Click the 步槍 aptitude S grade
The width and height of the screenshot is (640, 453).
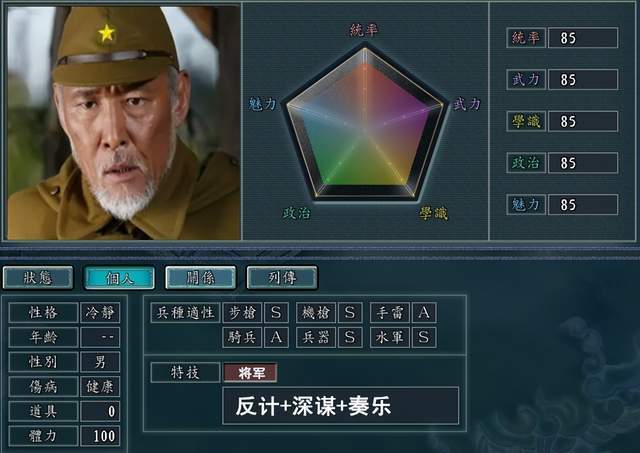pyautogui.click(x=276, y=313)
